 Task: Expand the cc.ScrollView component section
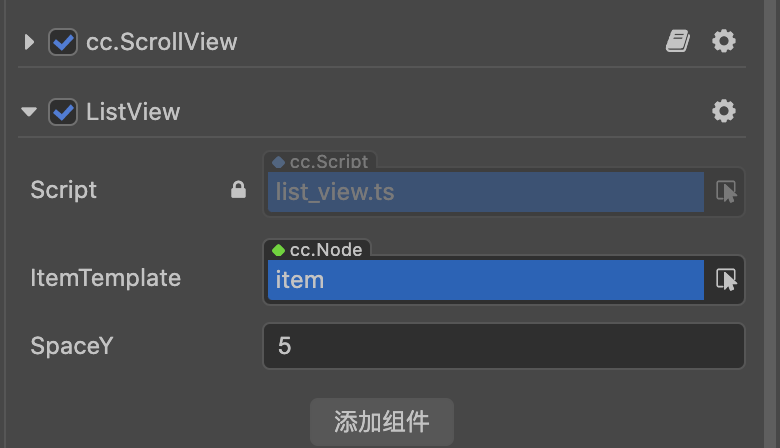(29, 42)
